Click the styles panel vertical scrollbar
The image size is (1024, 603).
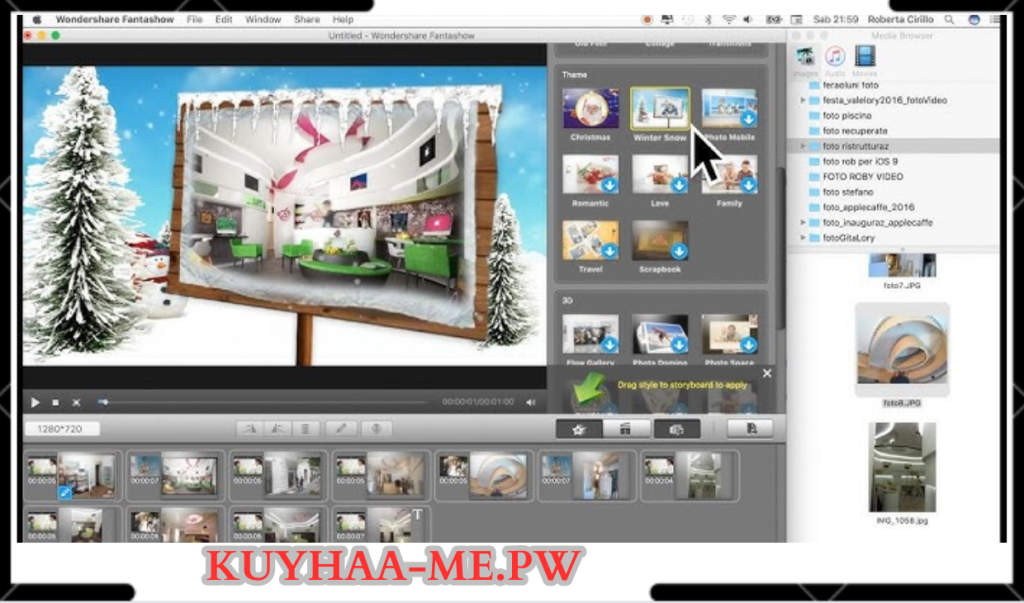[x=780, y=248]
